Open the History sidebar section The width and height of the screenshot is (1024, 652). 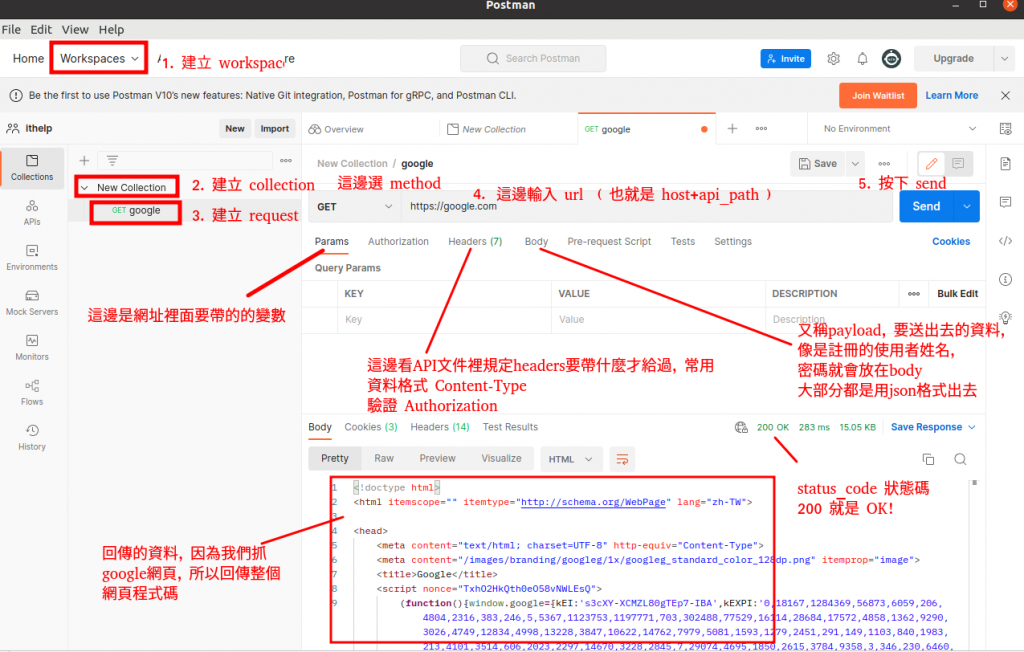pos(32,438)
